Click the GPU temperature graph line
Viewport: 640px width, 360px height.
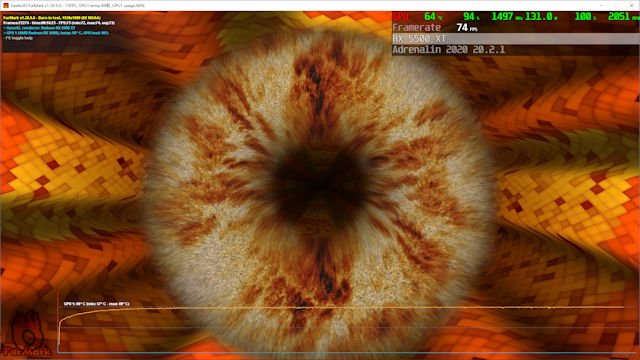point(342,307)
